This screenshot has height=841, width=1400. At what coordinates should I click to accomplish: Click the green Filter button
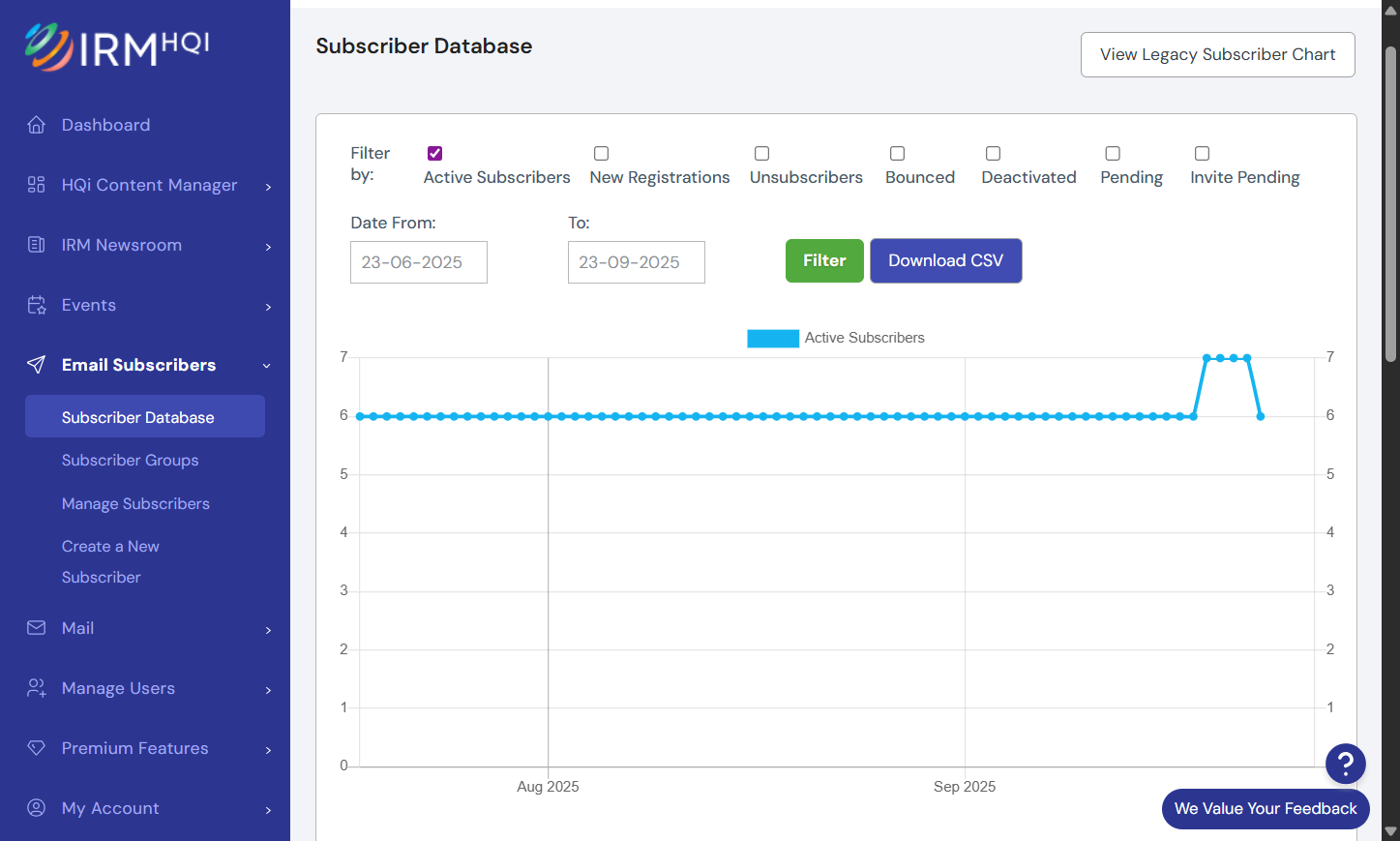tap(824, 261)
